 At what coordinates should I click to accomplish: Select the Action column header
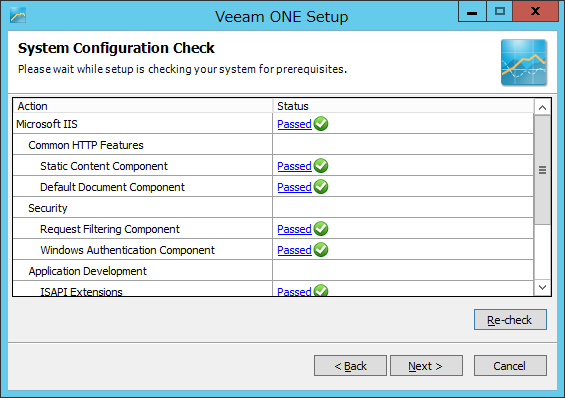click(x=143, y=106)
